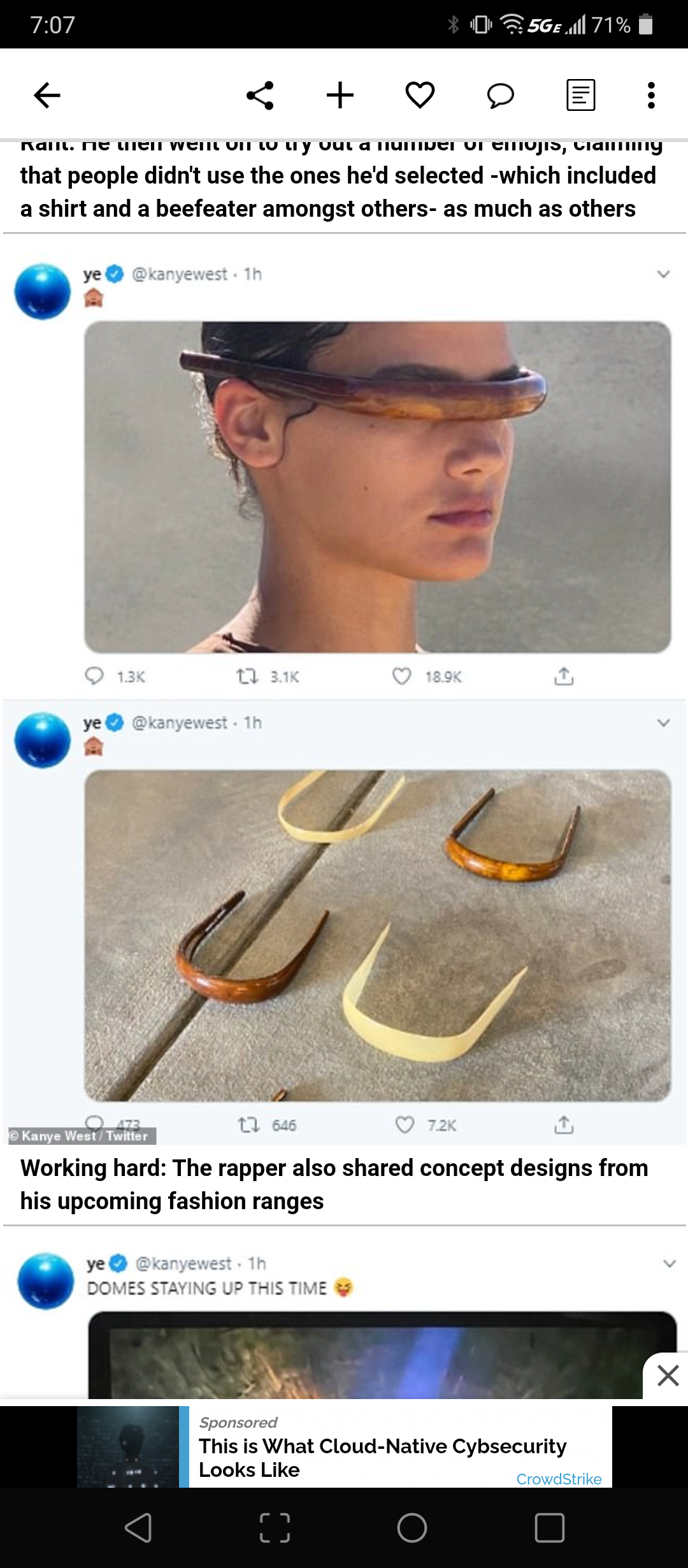This screenshot has height=1568, width=688.
Task: Retweet the second tweet showing 646
Action: (248, 1125)
